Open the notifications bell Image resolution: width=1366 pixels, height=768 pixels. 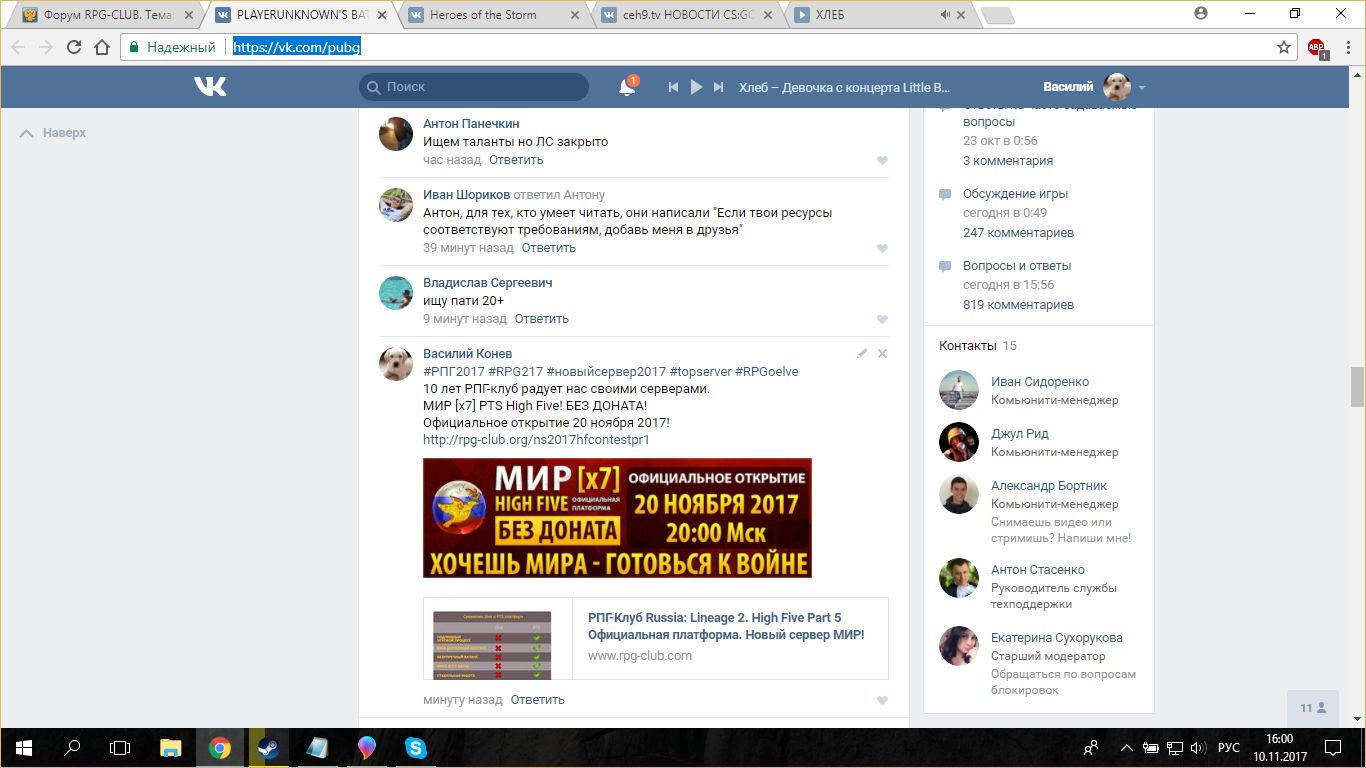pyautogui.click(x=627, y=88)
